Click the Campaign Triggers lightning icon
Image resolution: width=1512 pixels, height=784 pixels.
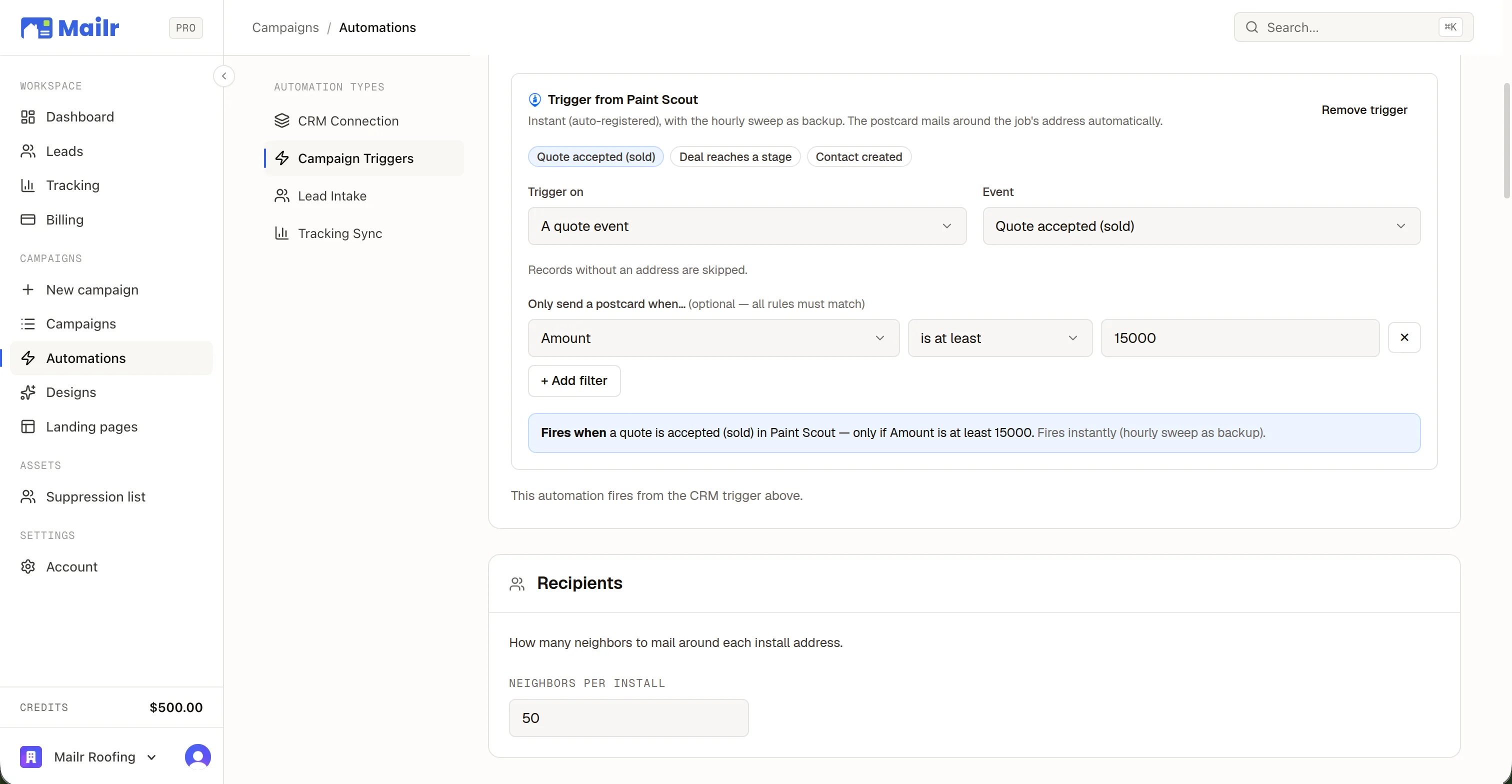281,158
